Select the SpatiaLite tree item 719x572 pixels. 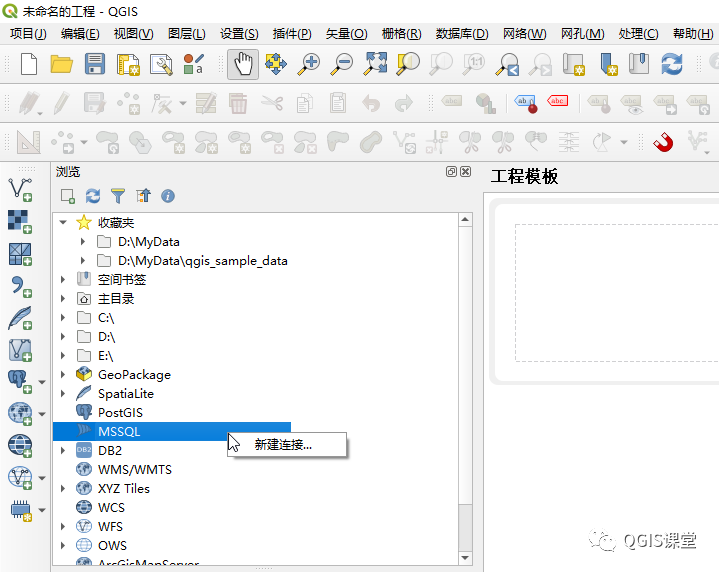click(126, 394)
